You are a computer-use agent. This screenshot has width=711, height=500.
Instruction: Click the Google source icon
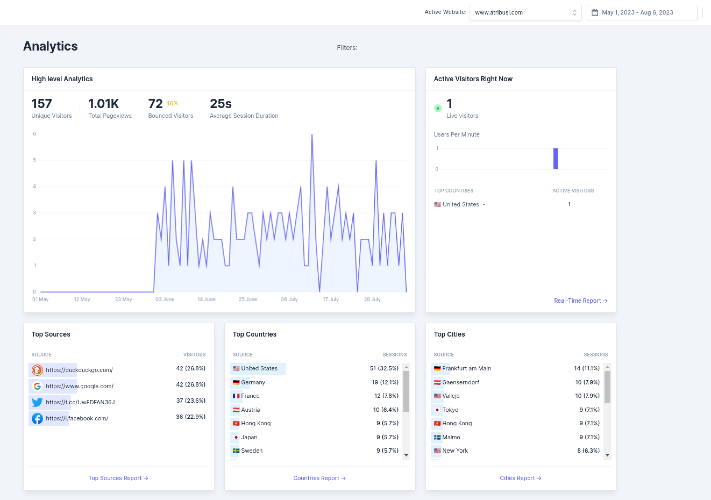[37, 386]
